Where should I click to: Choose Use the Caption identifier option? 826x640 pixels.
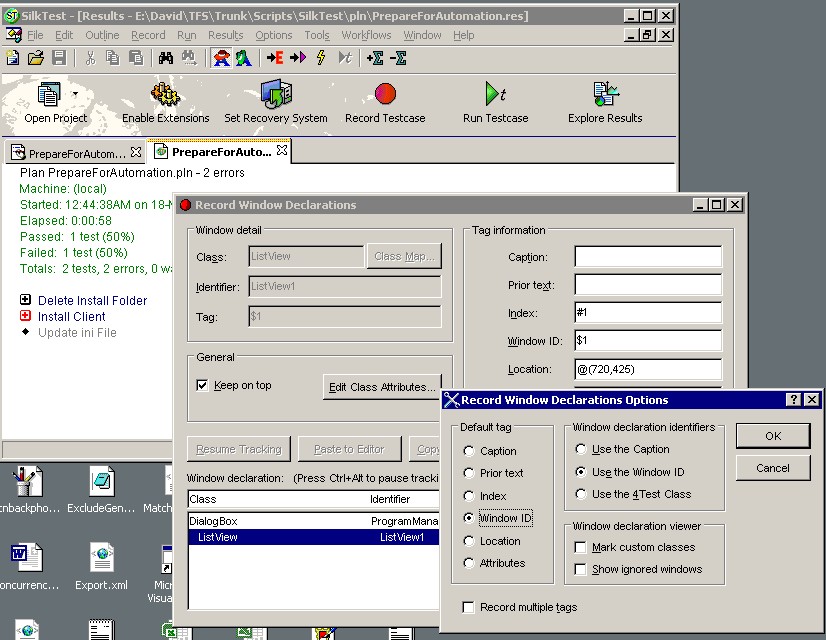[x=581, y=449]
